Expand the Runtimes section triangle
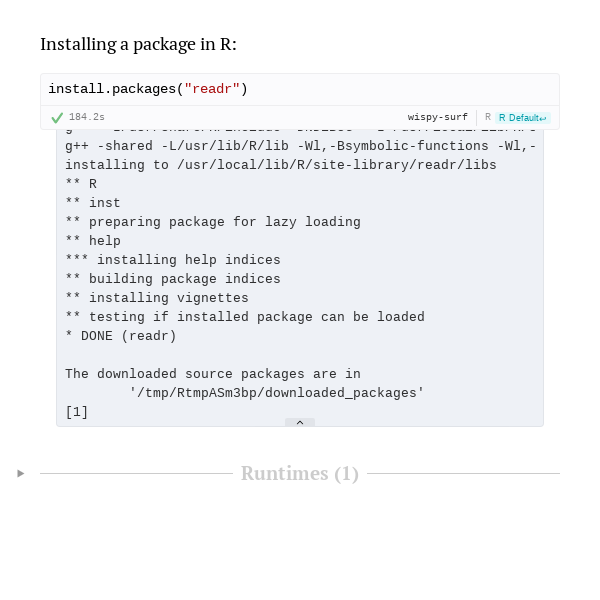The image size is (600, 600). click(x=21, y=473)
